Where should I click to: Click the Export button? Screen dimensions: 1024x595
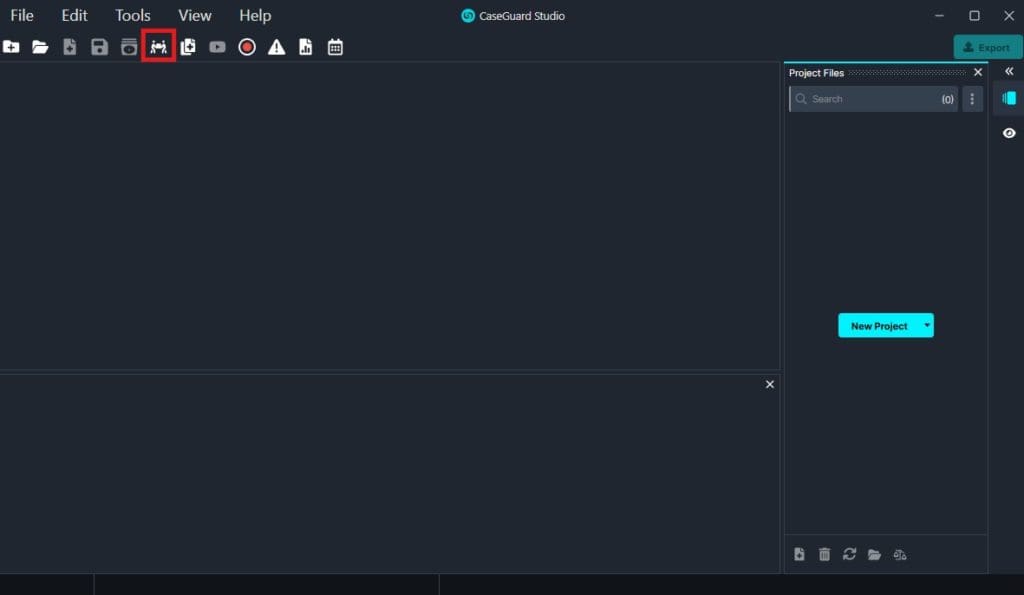[988, 46]
